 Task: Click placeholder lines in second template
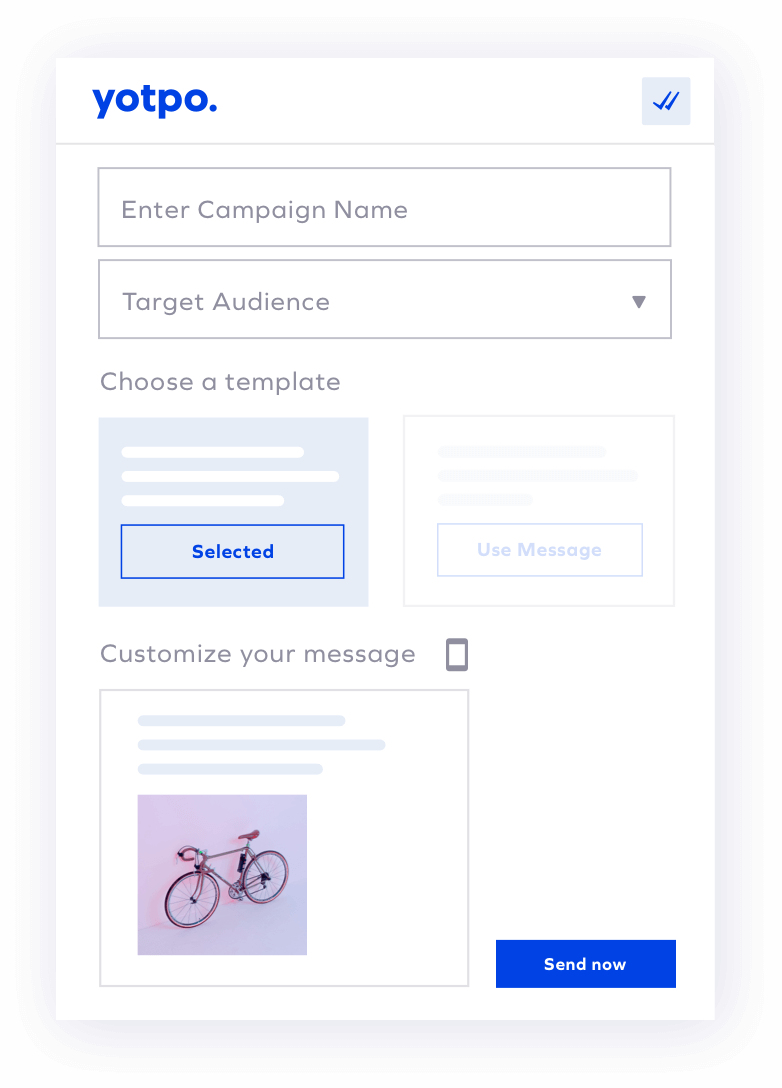point(538,475)
